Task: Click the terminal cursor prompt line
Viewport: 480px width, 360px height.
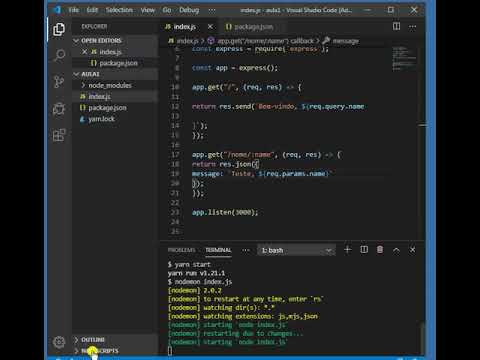Action: pos(170,351)
